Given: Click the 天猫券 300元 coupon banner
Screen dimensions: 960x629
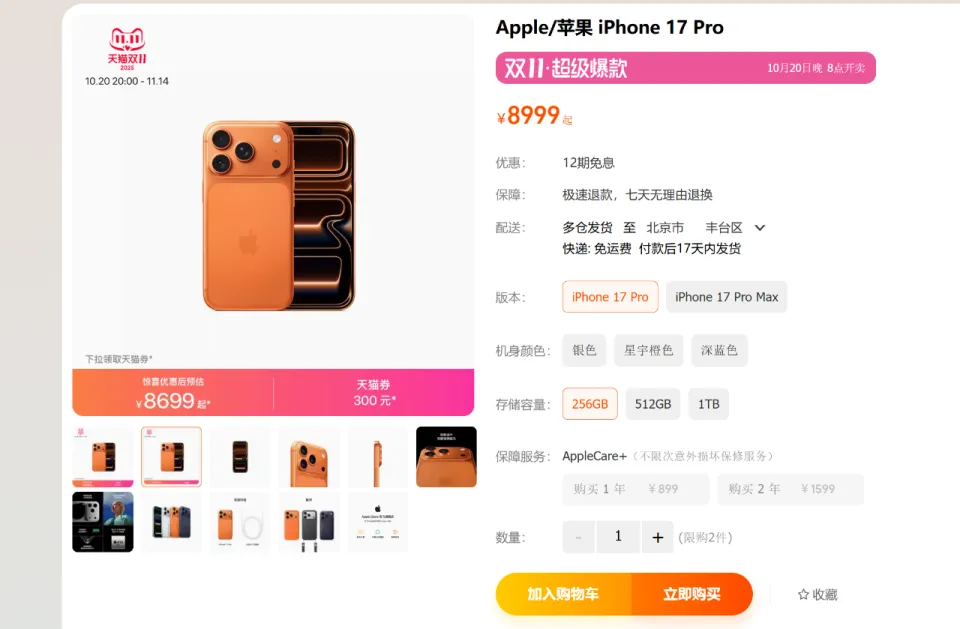Looking at the screenshot, I should 374,393.
